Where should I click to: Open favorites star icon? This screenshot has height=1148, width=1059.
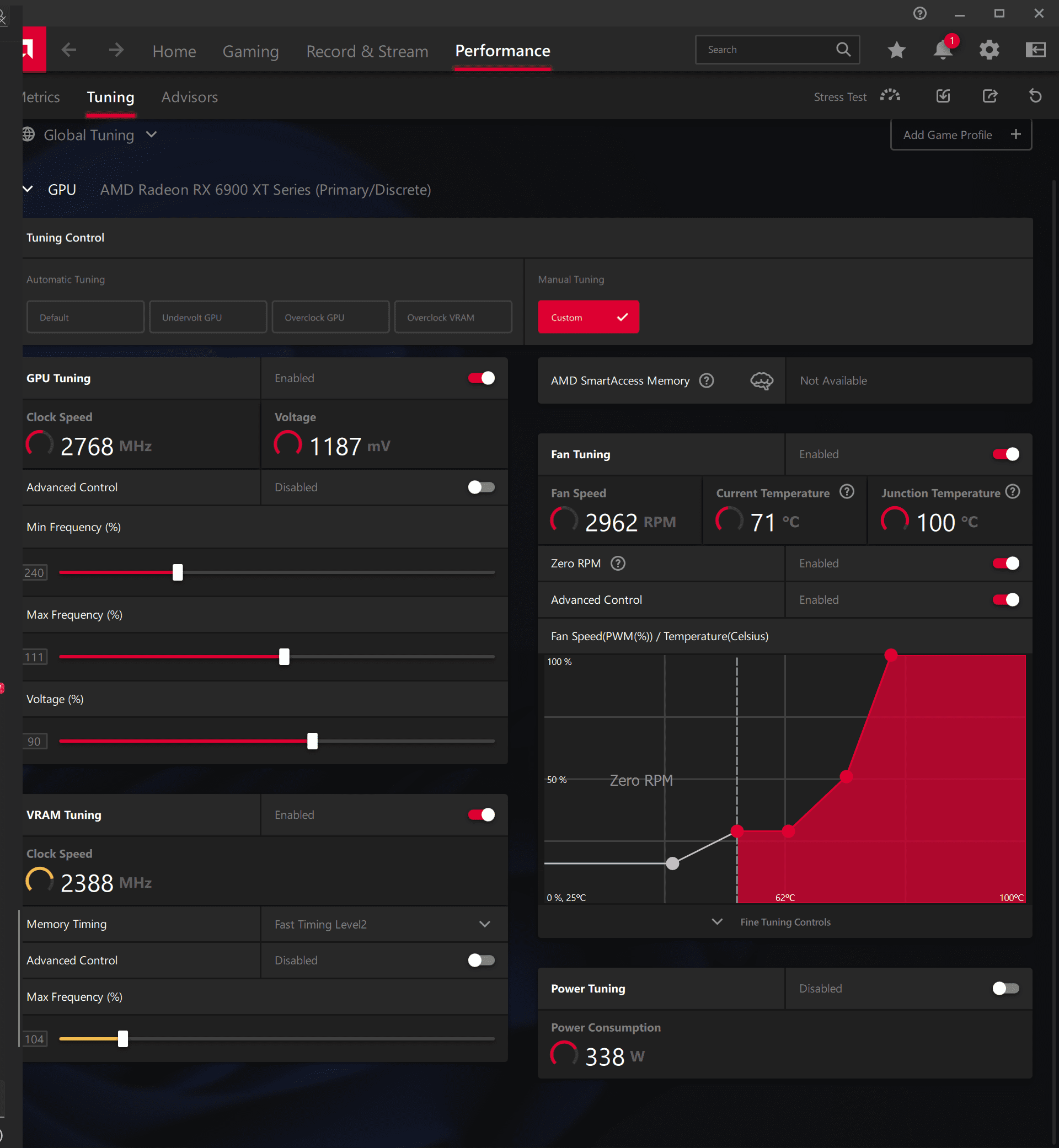pos(896,50)
